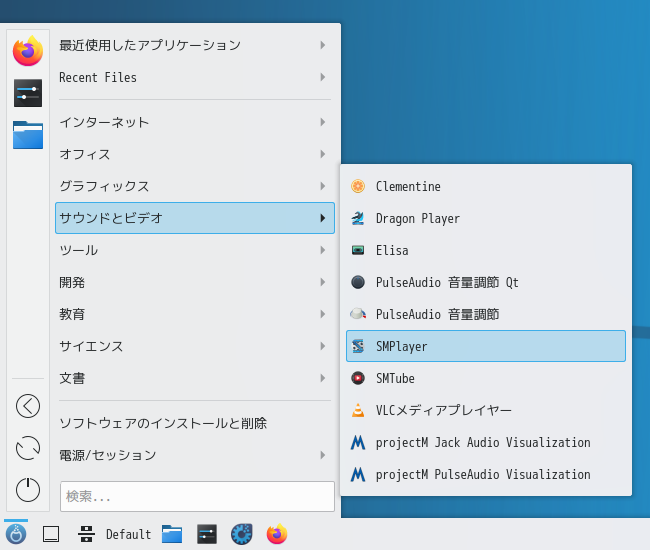Screen dimensions: 650x550
Task: Launch VLCメディアプレイヤー from the submenu
Action: (486, 410)
